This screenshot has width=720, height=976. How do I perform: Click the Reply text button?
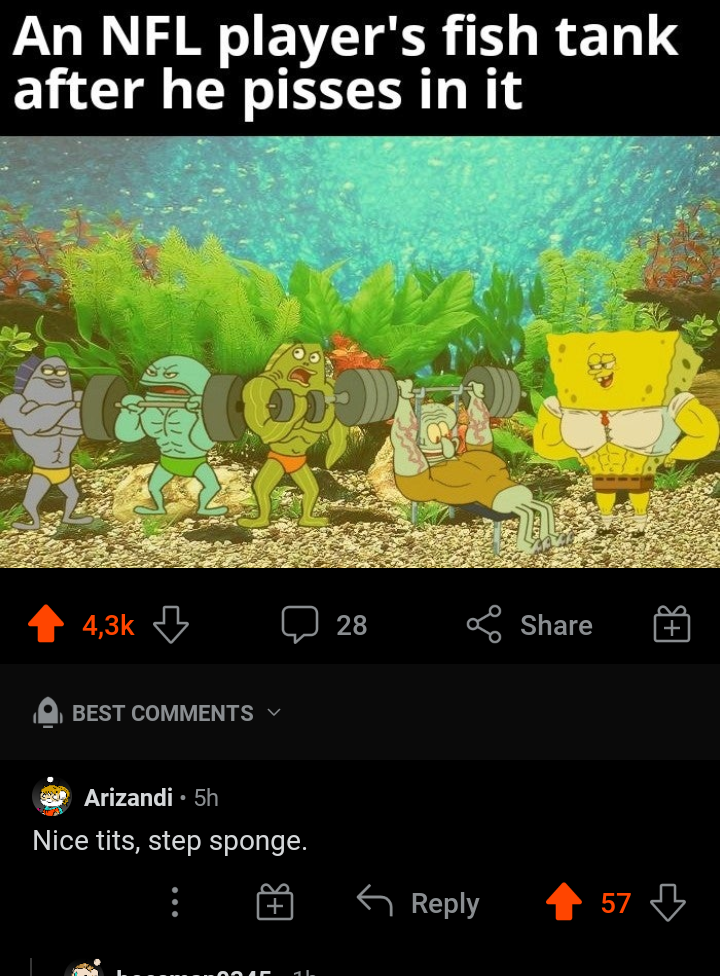[445, 903]
